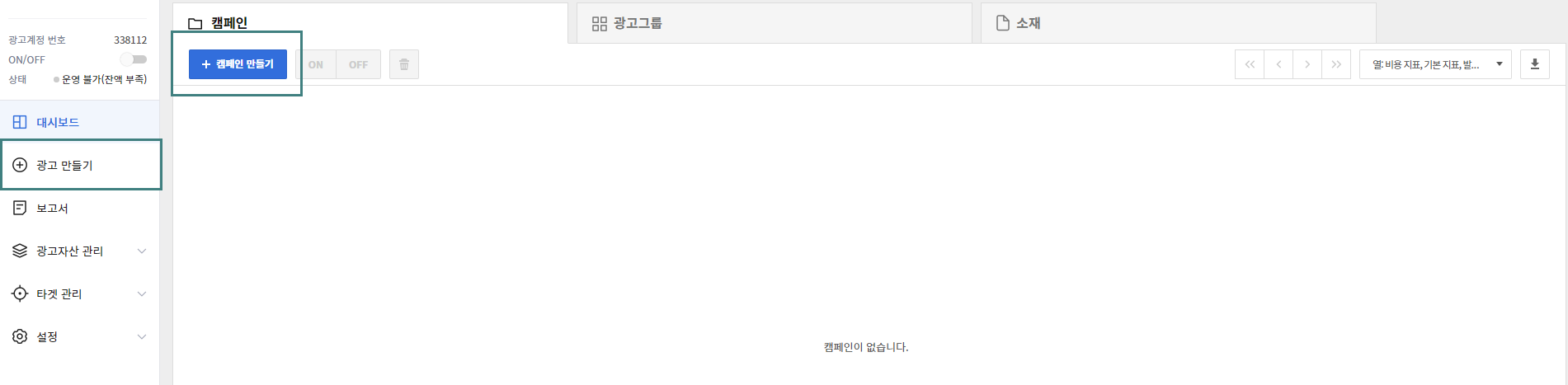Click the download icon button

pos(1535,64)
